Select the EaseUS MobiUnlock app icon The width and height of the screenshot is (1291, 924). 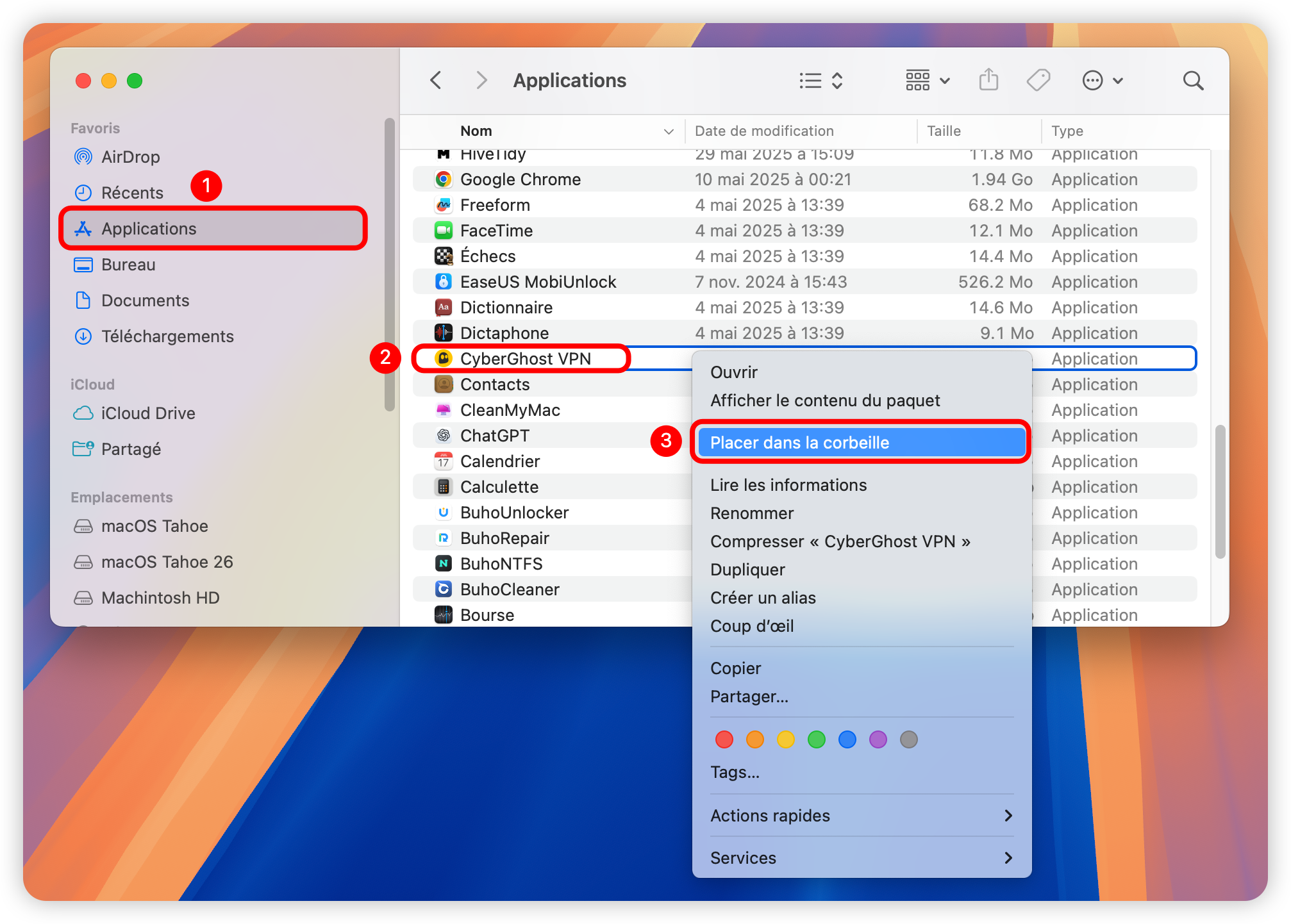tap(443, 282)
